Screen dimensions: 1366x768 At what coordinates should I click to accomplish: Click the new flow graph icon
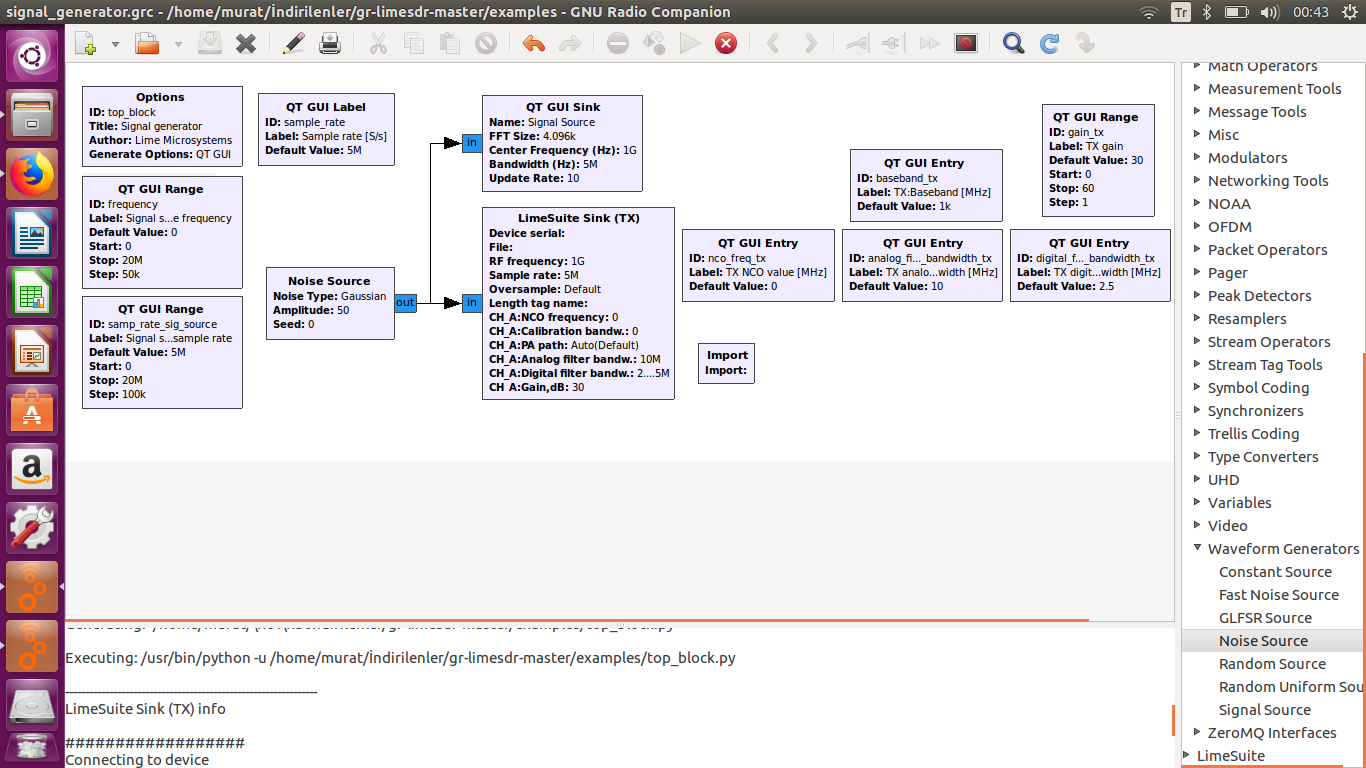click(x=87, y=44)
